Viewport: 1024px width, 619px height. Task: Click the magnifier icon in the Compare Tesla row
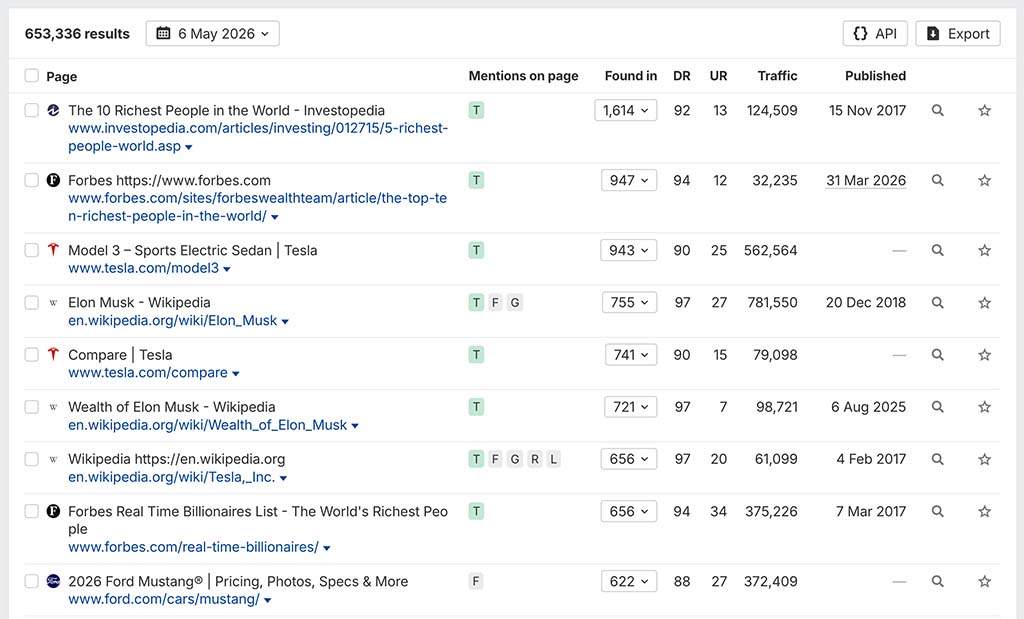[x=937, y=355]
